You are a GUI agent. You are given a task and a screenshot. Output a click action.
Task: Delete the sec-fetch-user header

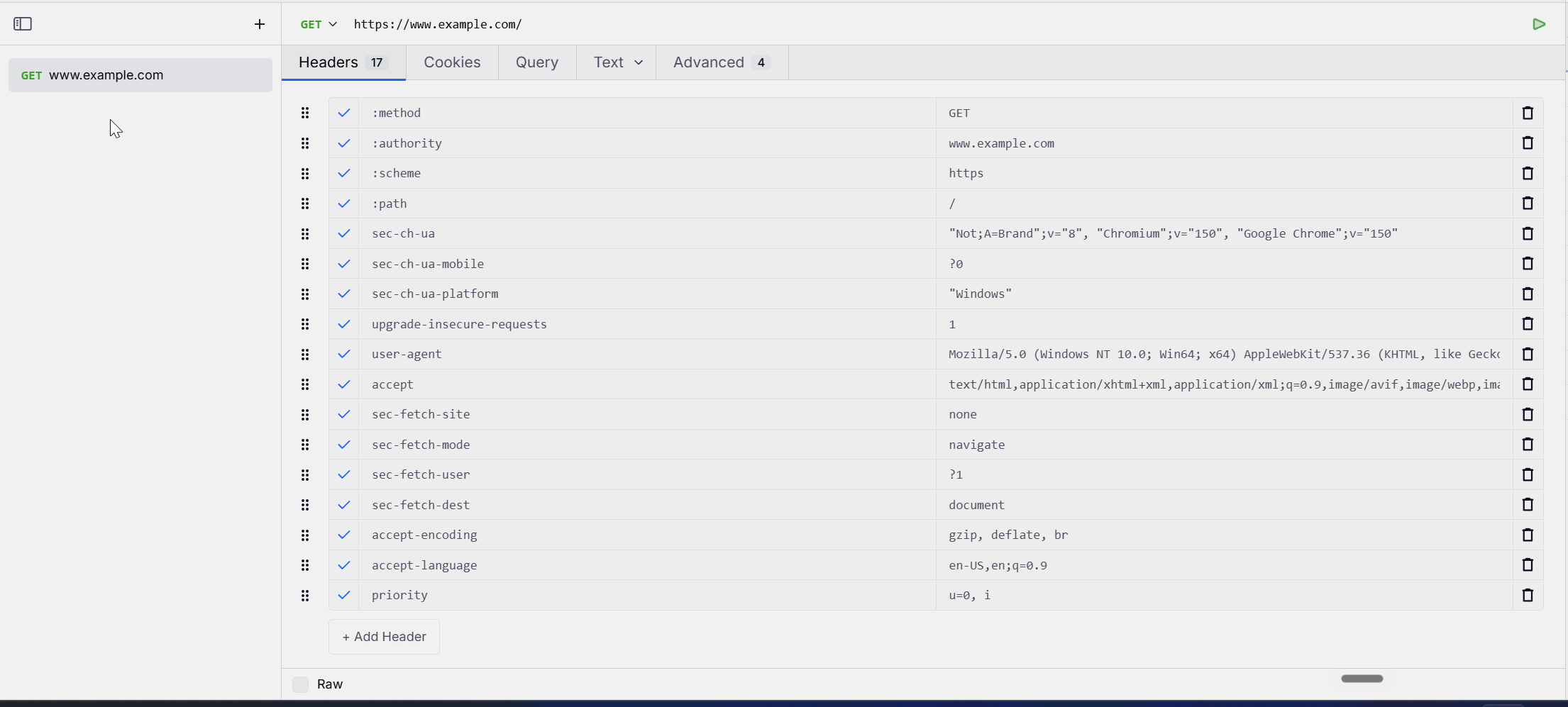click(x=1528, y=474)
